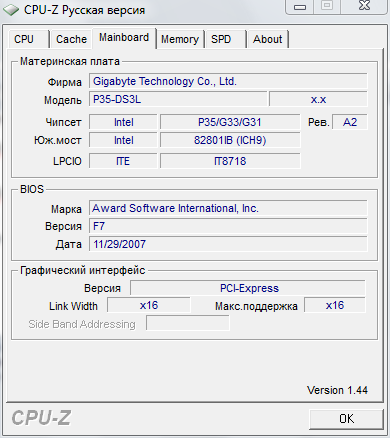Click the LPCIO label

(67, 161)
